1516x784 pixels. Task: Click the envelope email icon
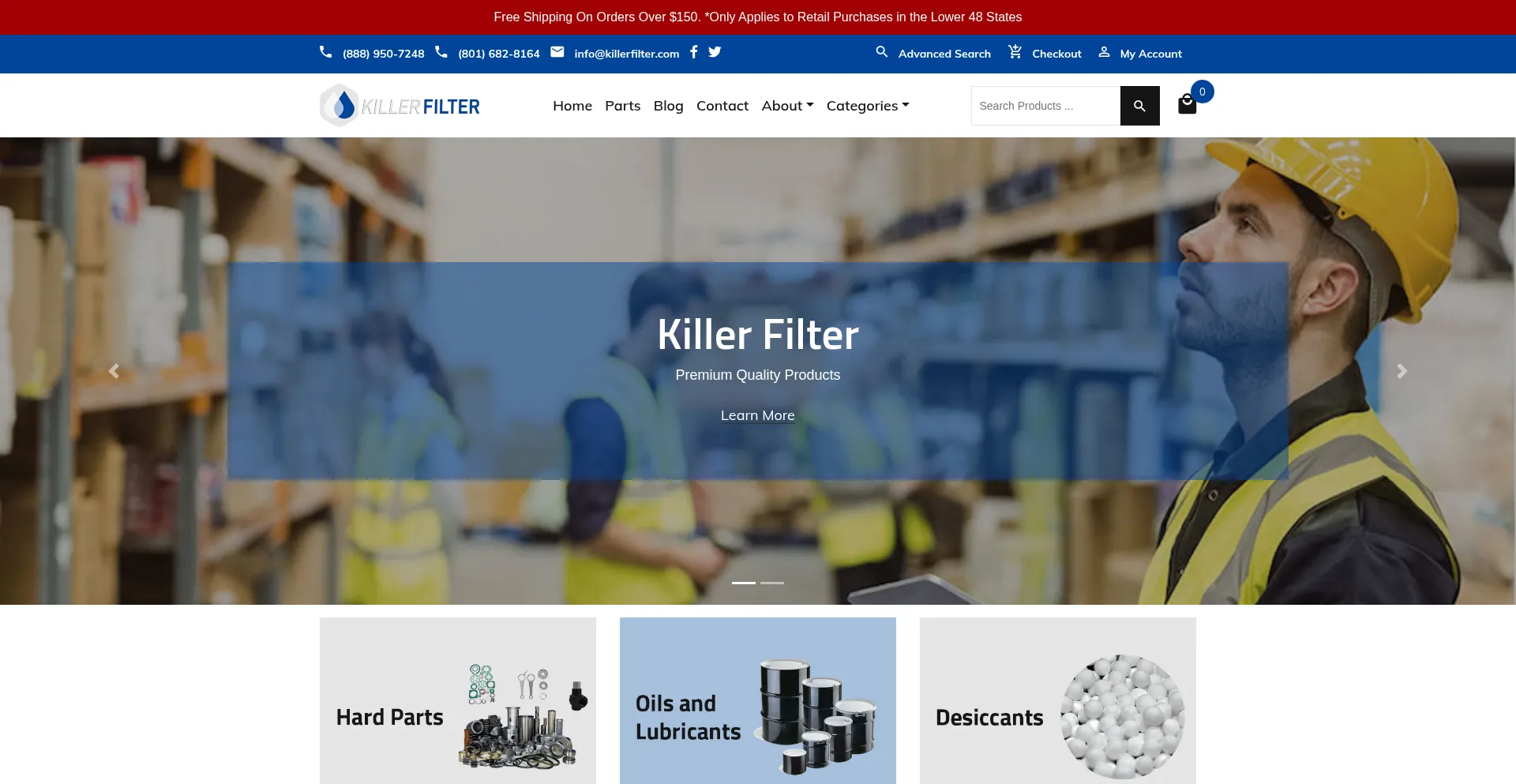click(557, 52)
